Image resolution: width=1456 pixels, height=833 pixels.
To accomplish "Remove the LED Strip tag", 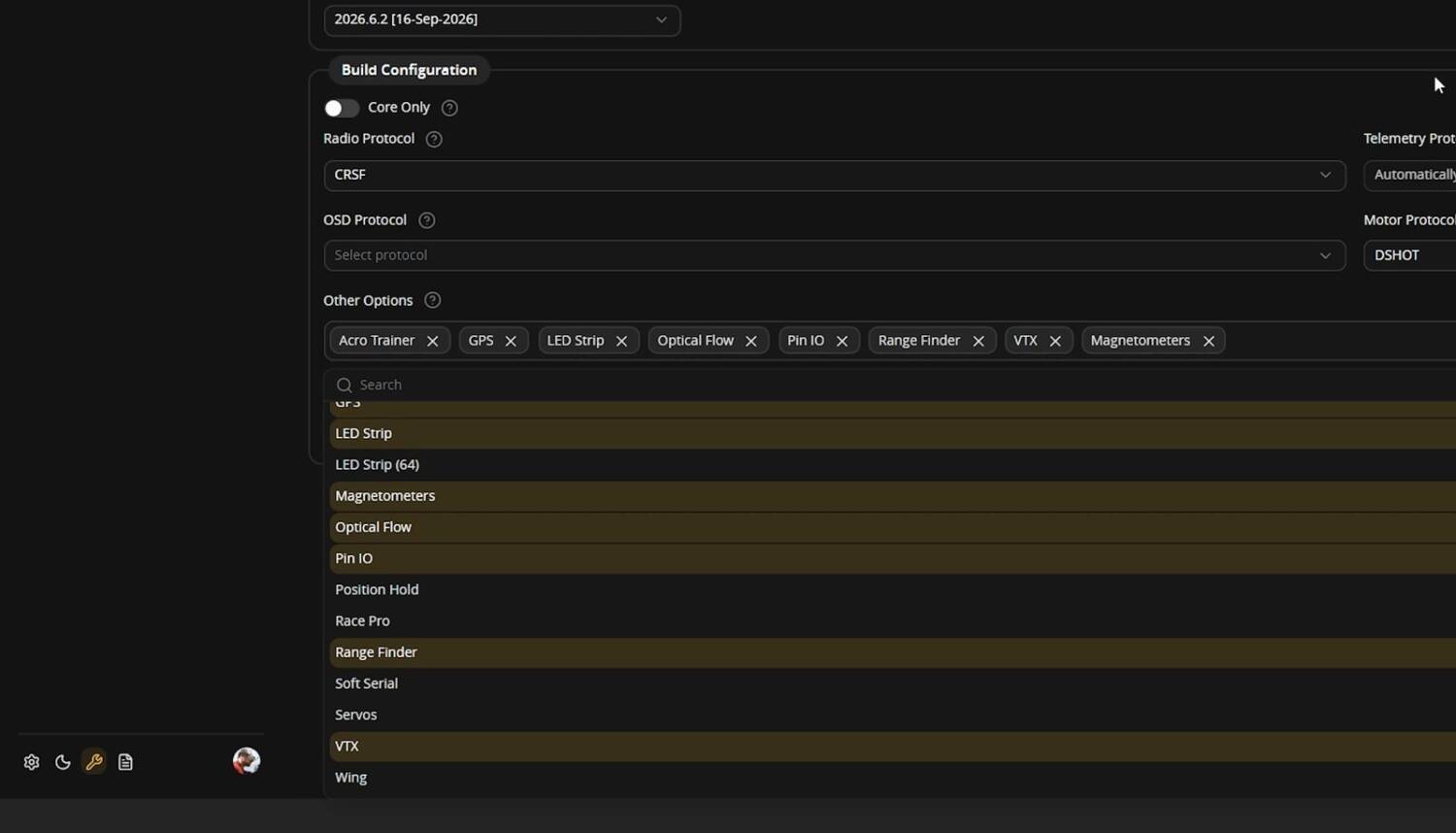I will tap(621, 341).
